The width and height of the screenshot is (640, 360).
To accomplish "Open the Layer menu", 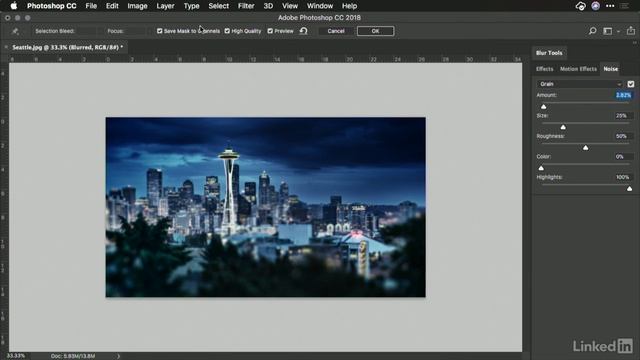I will point(165,6).
